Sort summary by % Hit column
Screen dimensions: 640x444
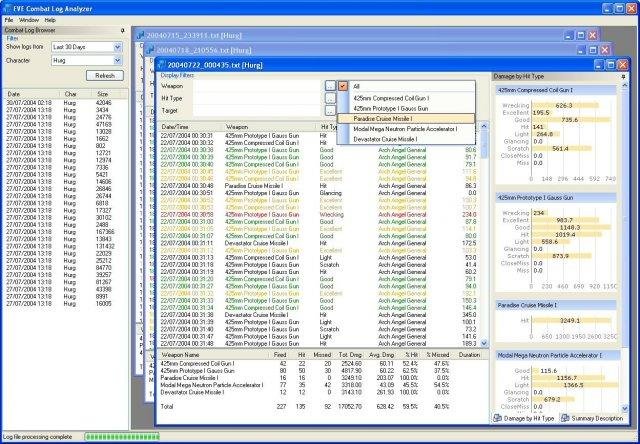coord(410,355)
